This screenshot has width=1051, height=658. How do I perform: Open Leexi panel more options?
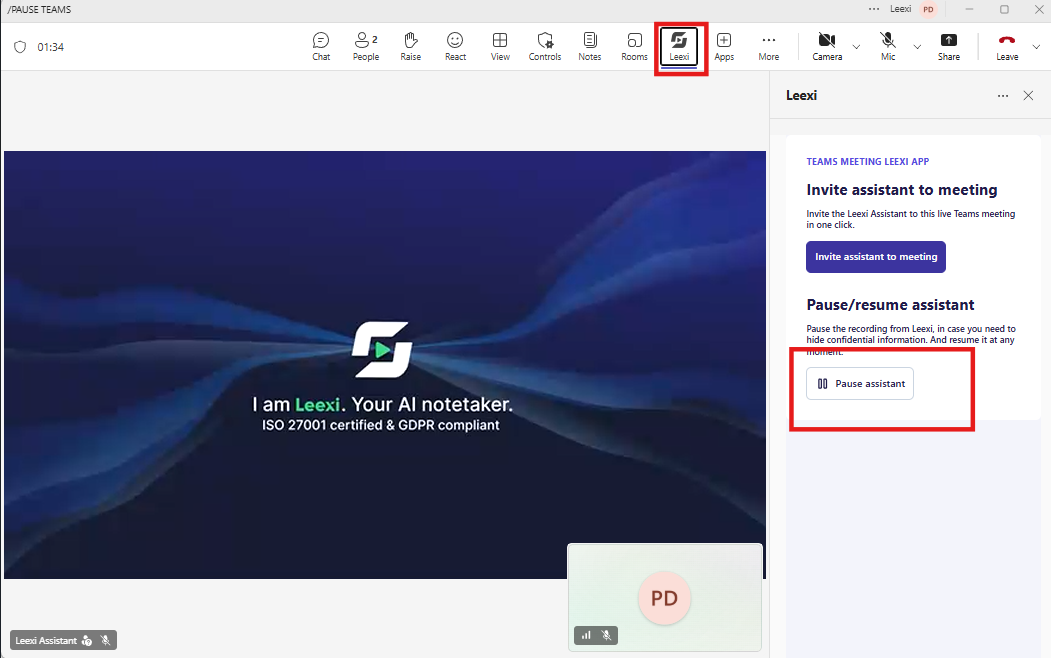click(1003, 96)
